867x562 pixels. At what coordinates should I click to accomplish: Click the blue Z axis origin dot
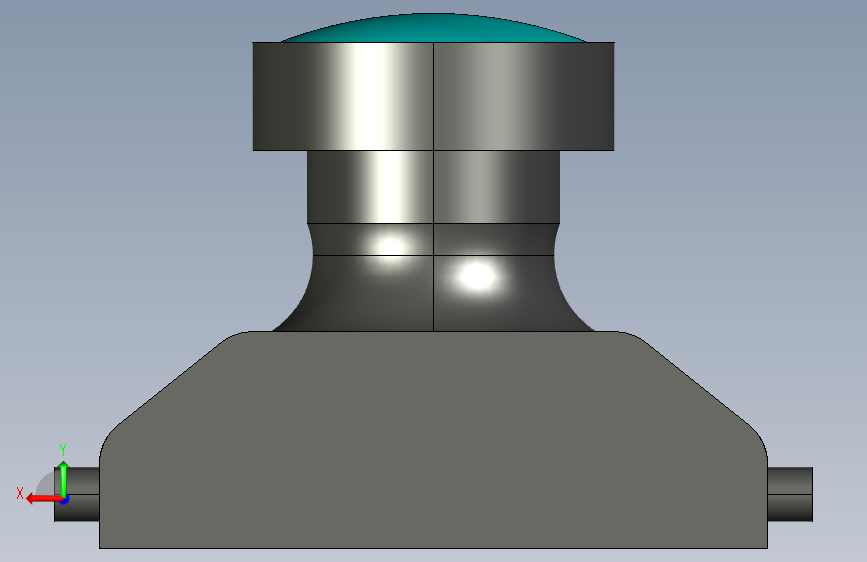point(65,500)
